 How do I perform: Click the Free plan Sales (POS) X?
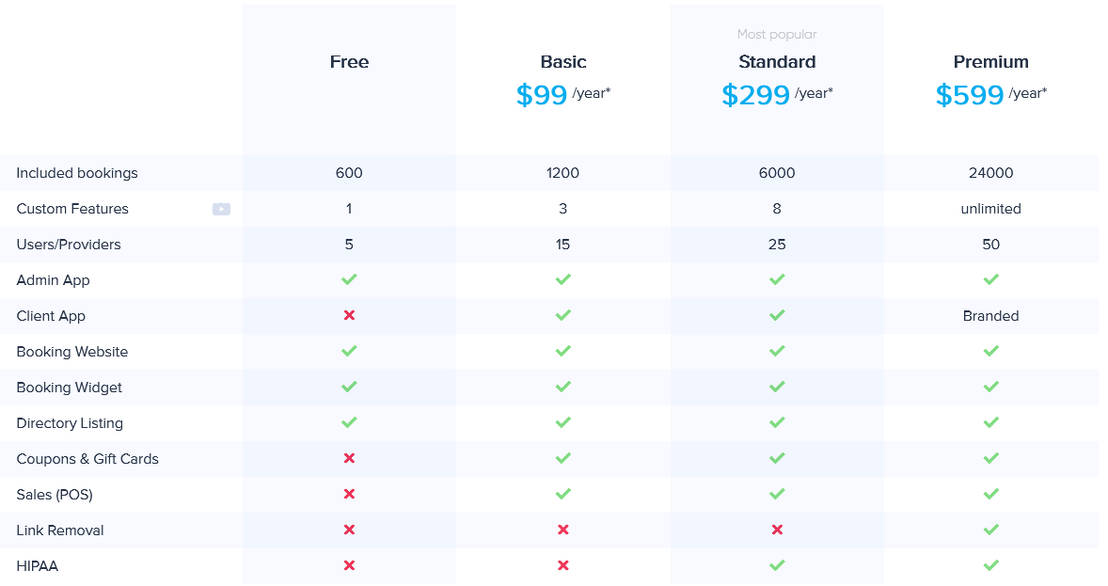coord(349,494)
